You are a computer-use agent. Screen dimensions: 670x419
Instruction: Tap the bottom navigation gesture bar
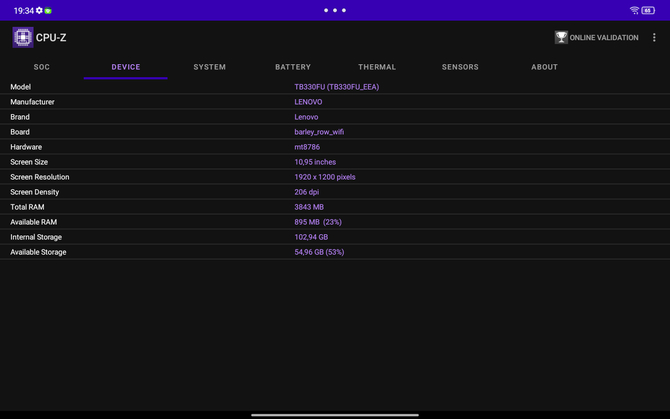tap(335, 415)
